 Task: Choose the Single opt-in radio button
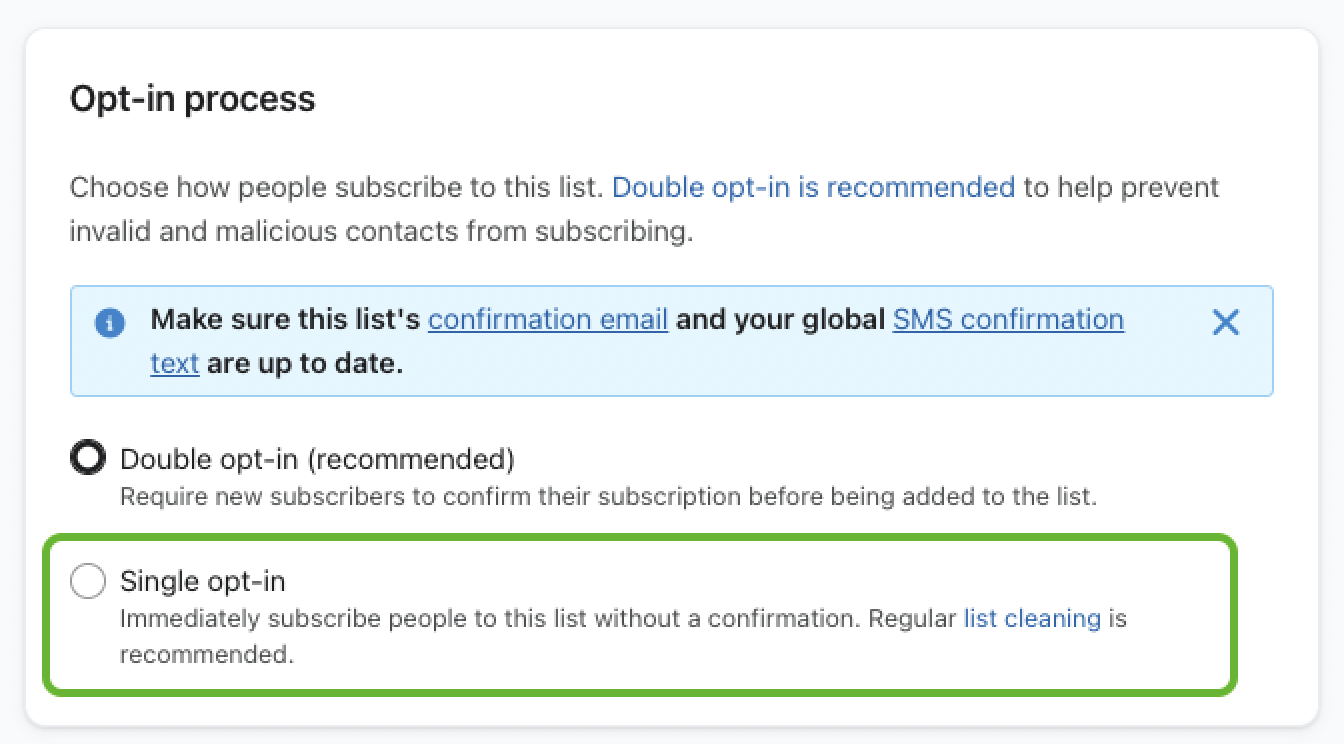[x=88, y=581]
